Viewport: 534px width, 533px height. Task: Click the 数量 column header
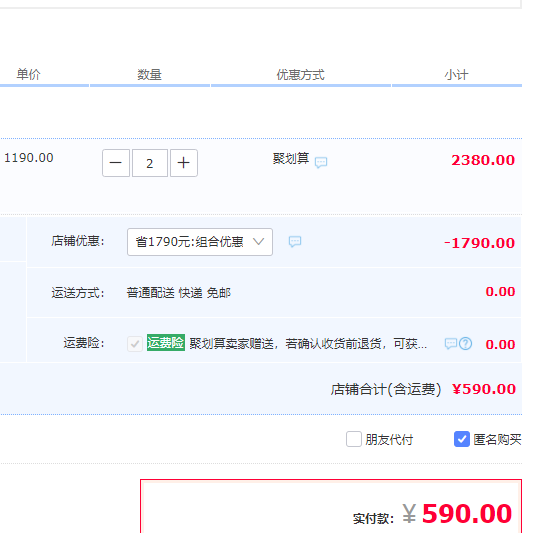(x=150, y=75)
